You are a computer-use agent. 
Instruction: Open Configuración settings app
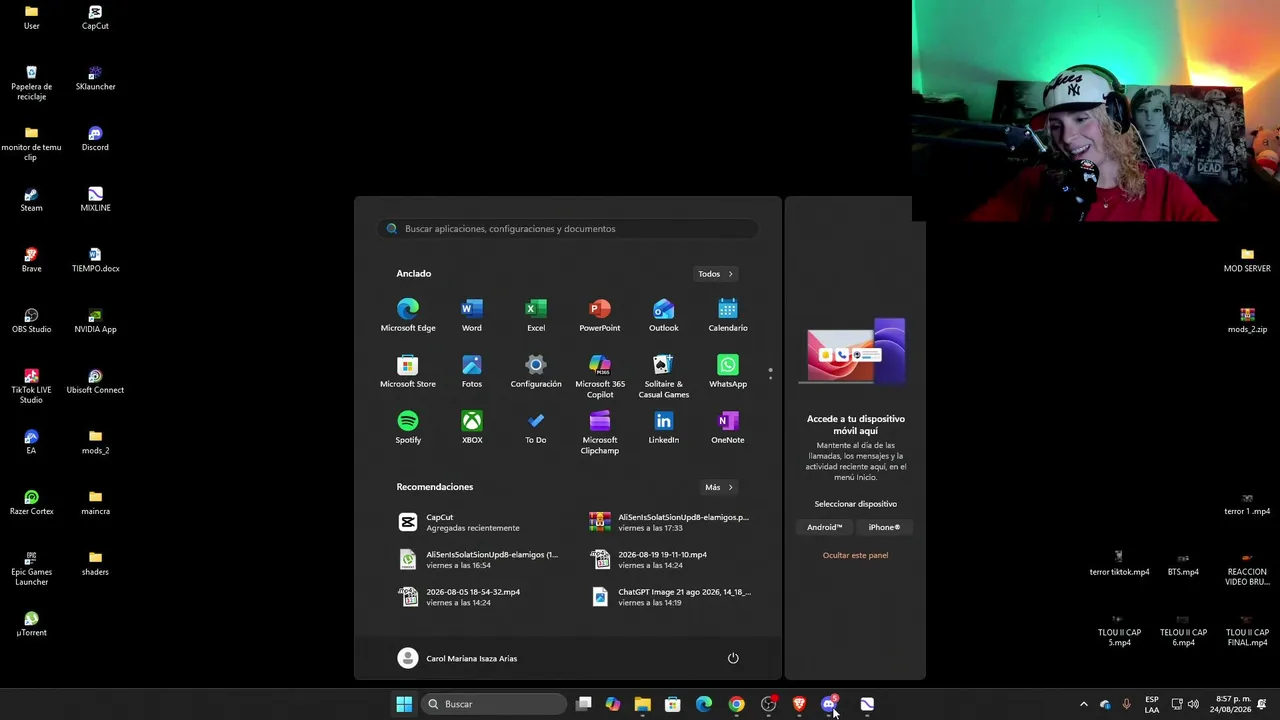pyautogui.click(x=536, y=371)
